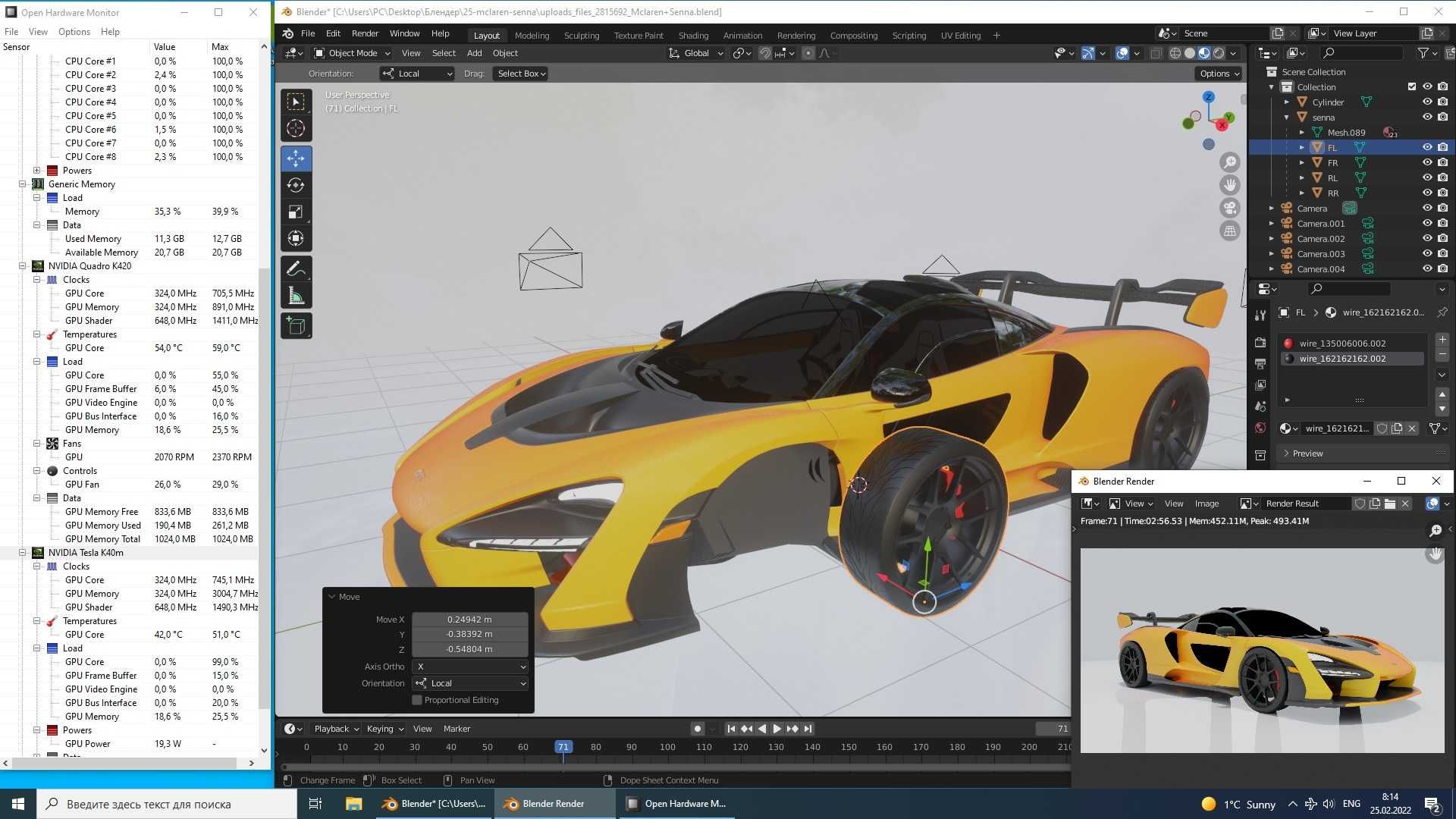Open World properties tab icon

coord(1260,428)
